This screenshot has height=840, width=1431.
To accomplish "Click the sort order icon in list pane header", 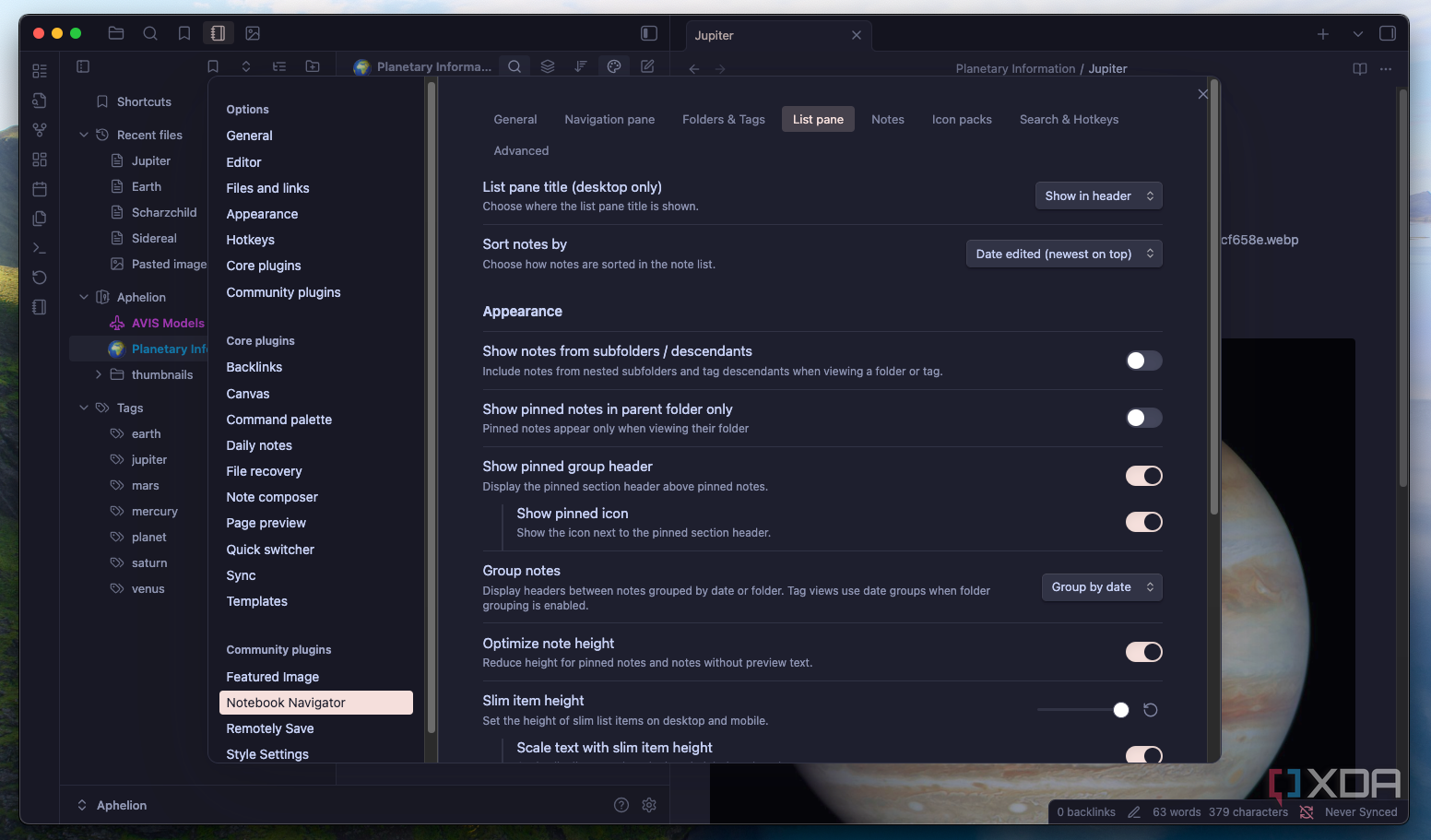I will coord(581,66).
